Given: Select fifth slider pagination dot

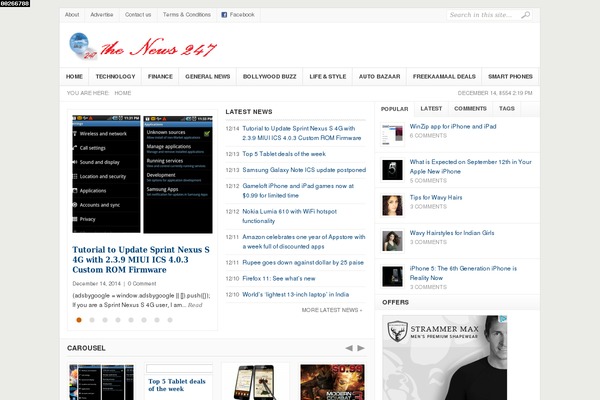Looking at the screenshot, I should [x=131, y=320].
